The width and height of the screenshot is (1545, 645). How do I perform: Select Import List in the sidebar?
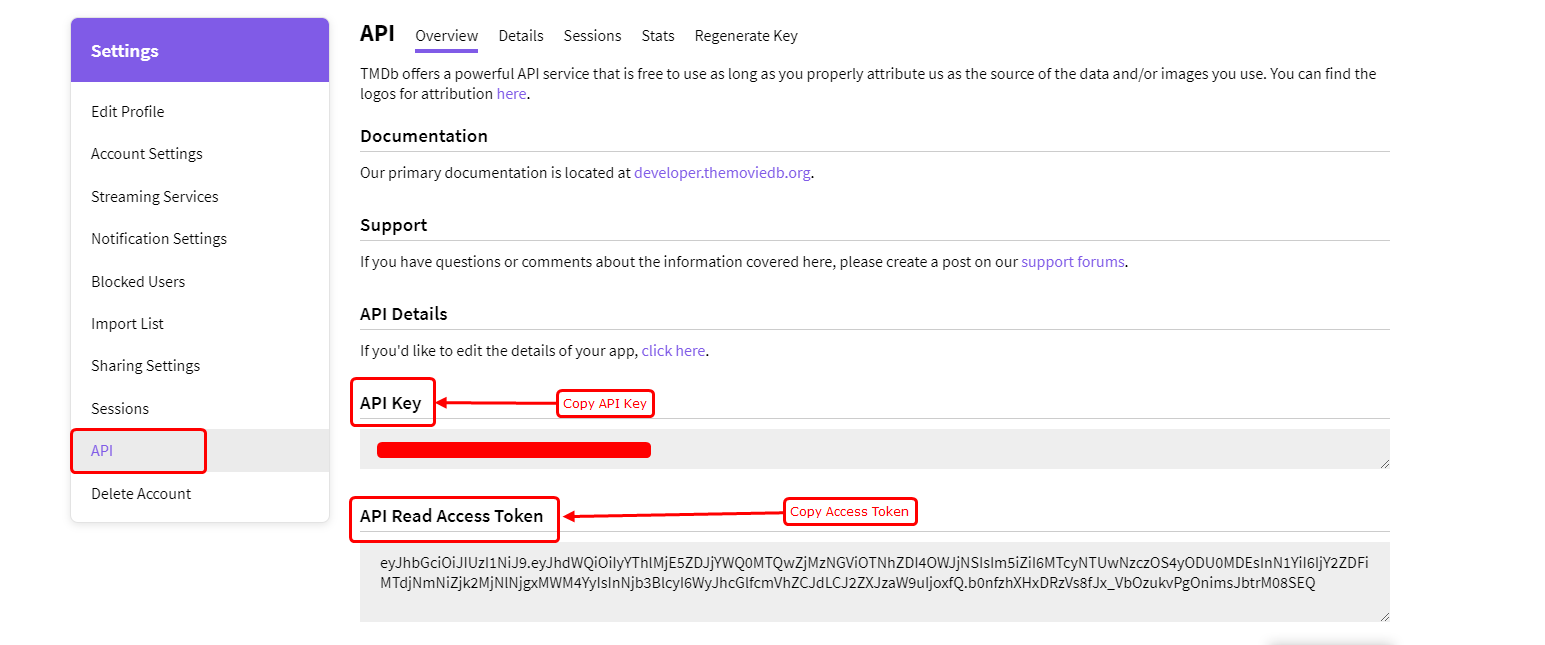point(127,324)
